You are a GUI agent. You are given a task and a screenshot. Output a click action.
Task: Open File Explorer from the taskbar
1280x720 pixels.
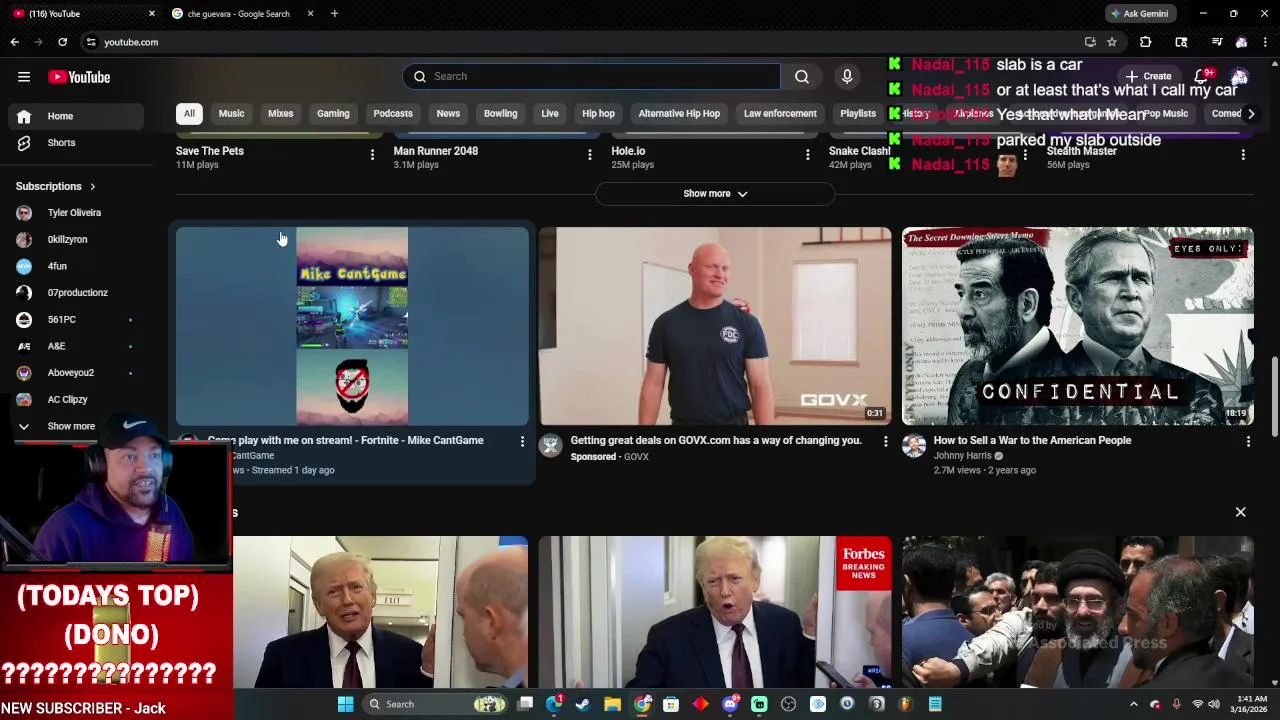pyautogui.click(x=612, y=704)
